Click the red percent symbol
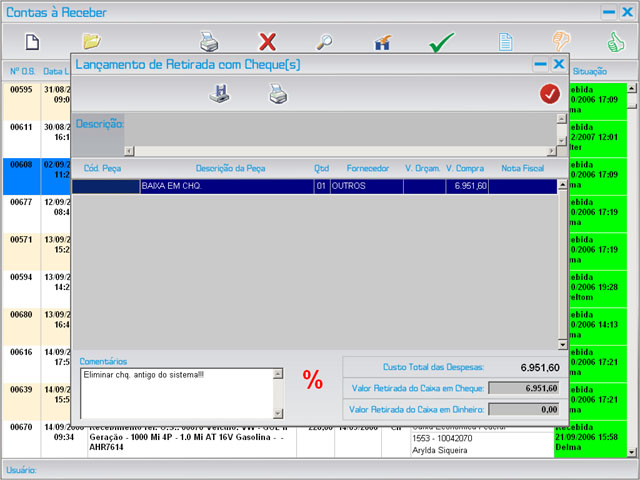This screenshot has height=480, width=640. (313, 380)
